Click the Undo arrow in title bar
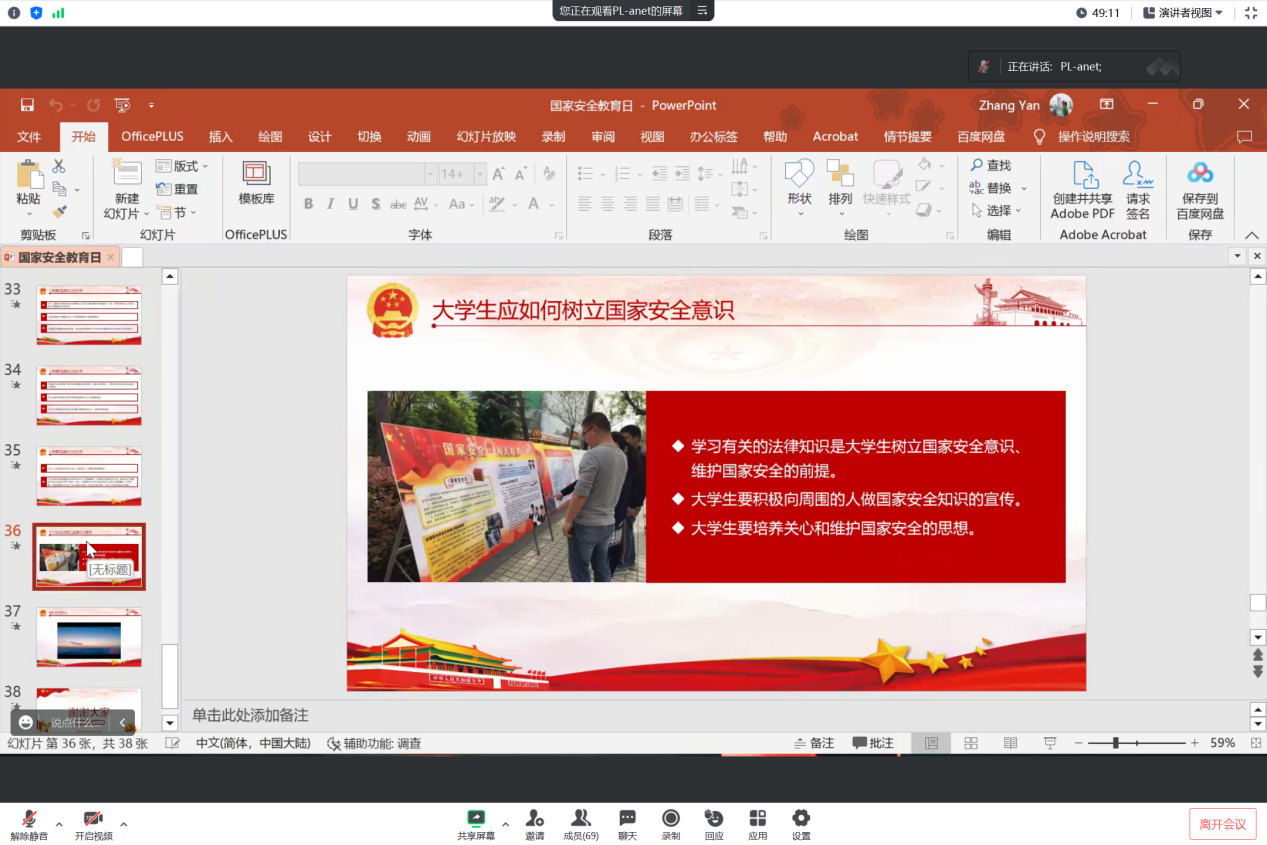The height and width of the screenshot is (845, 1267). [56, 105]
